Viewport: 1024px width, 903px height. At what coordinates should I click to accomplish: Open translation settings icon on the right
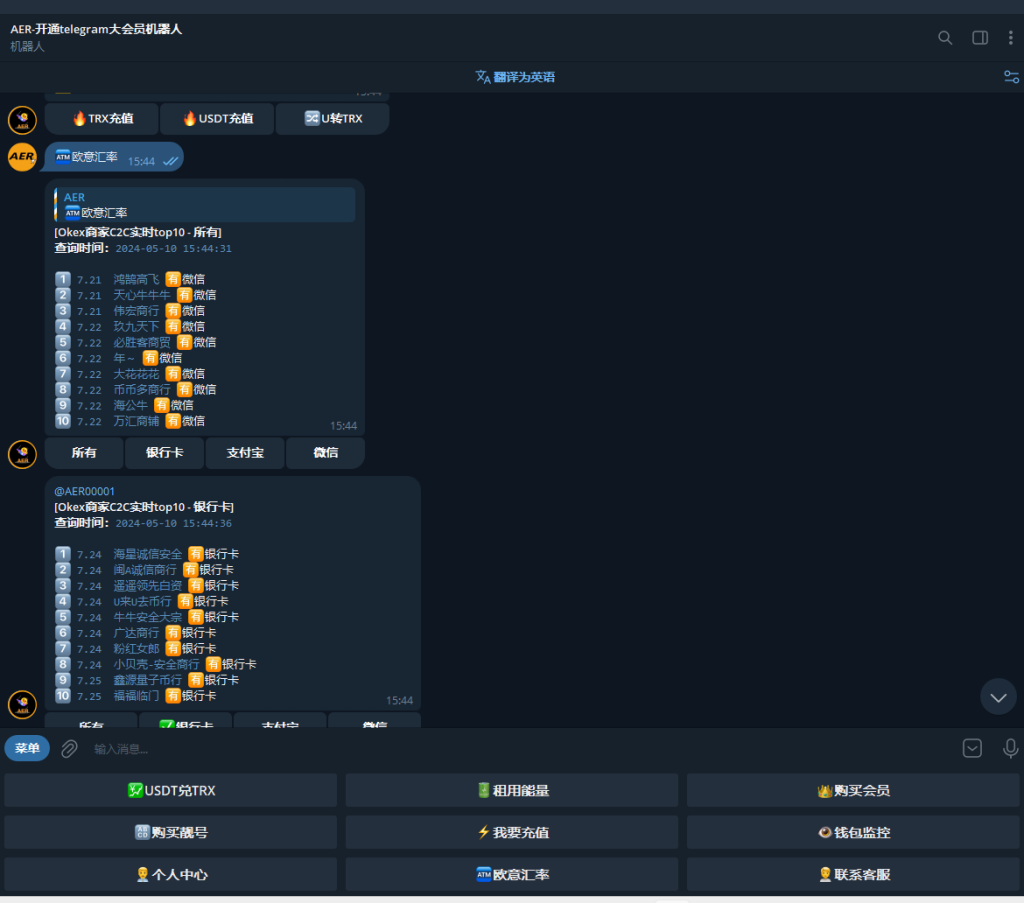pos(1011,77)
